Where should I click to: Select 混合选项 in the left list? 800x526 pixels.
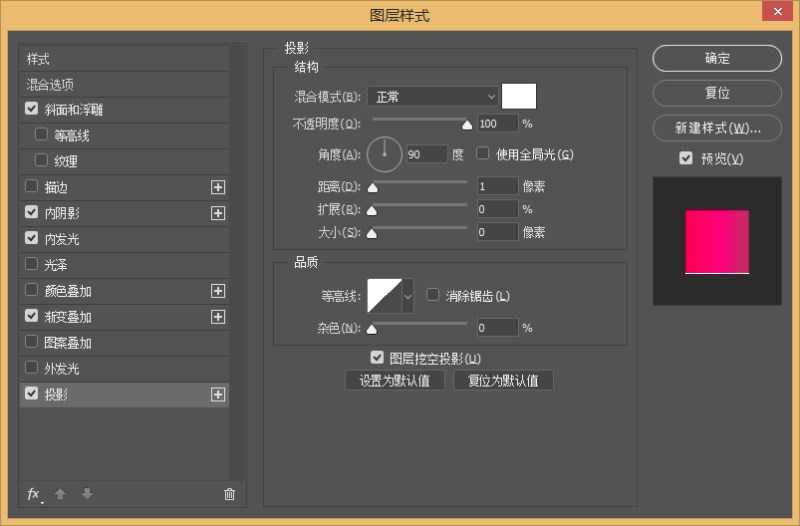pos(124,85)
